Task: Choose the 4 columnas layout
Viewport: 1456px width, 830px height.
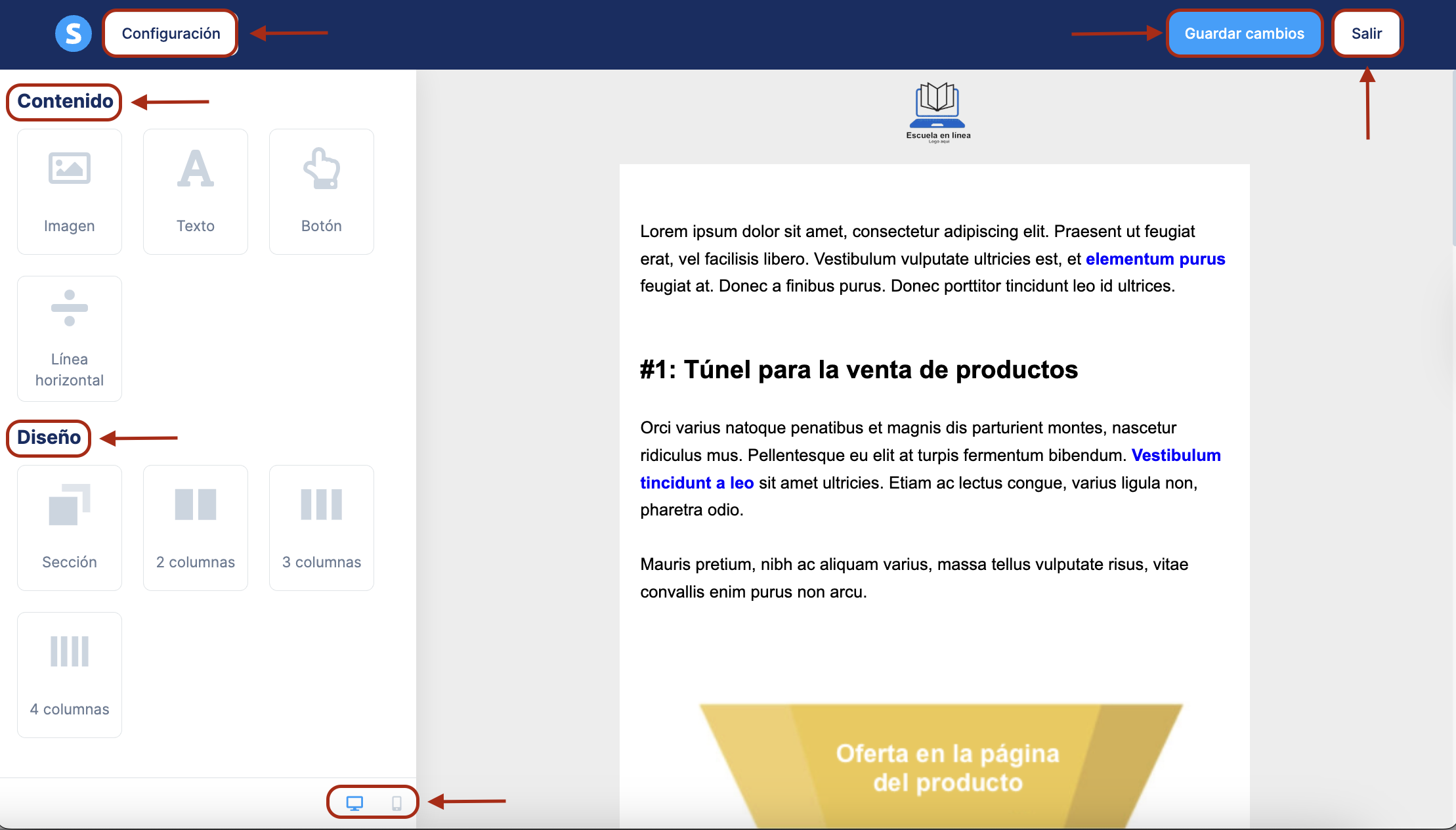Action: 70,674
